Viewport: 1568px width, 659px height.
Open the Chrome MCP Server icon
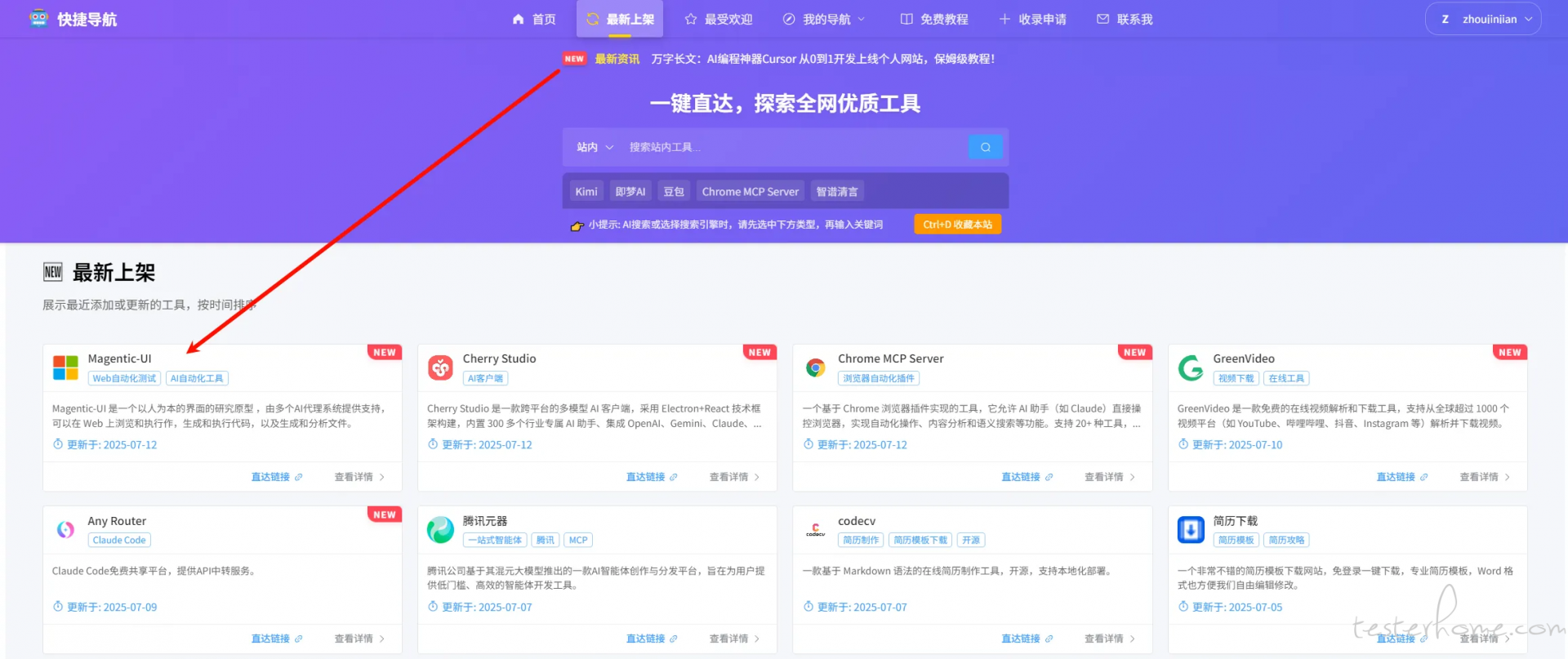[815, 367]
